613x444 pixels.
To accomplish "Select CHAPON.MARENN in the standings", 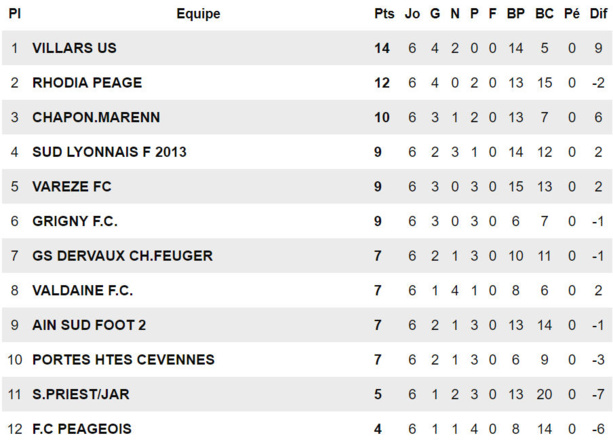I will point(96,117).
